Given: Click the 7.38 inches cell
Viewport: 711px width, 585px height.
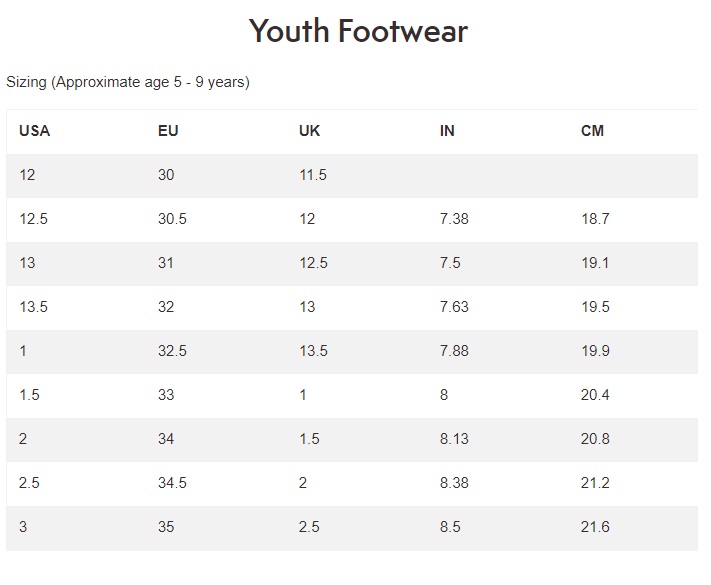Looking at the screenshot, I should (x=454, y=219).
